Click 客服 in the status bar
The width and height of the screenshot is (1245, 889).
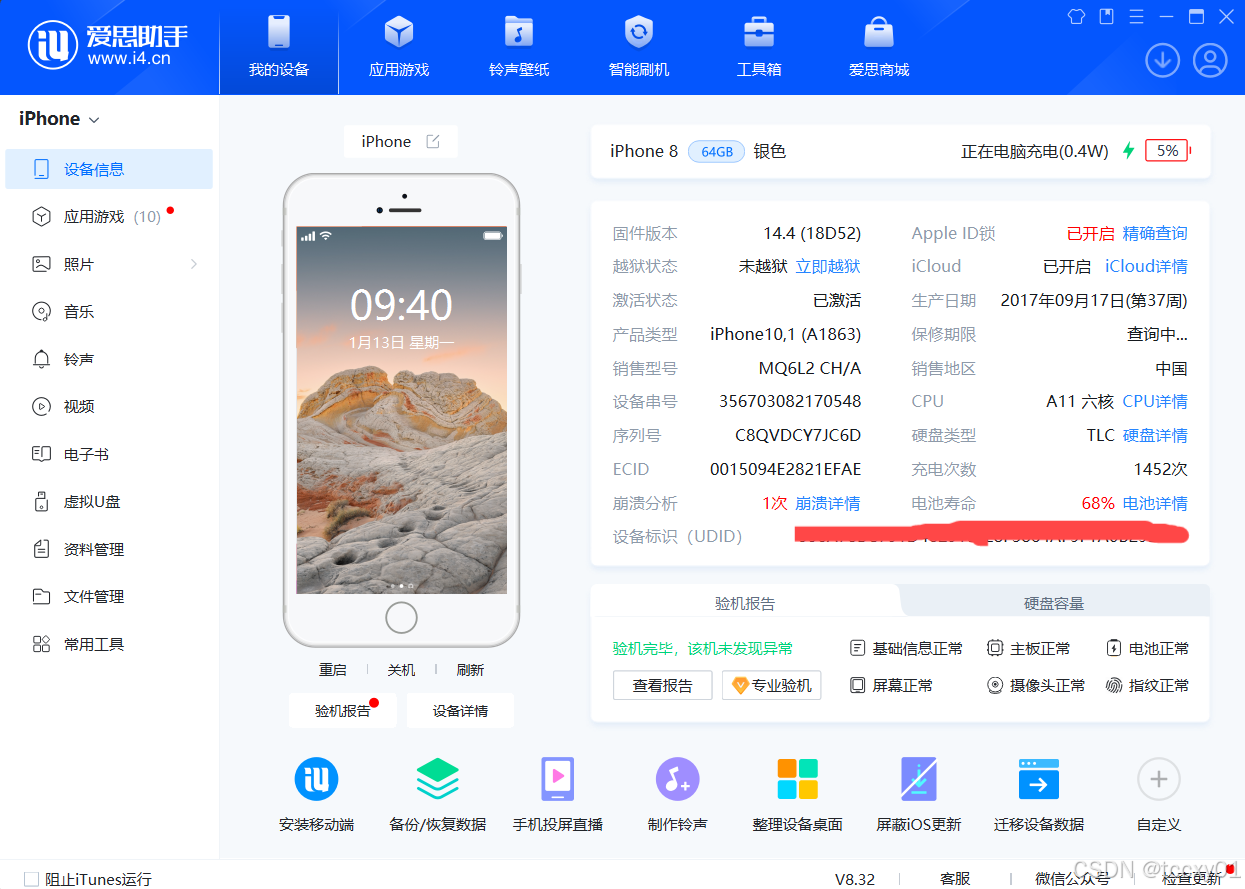click(955, 879)
